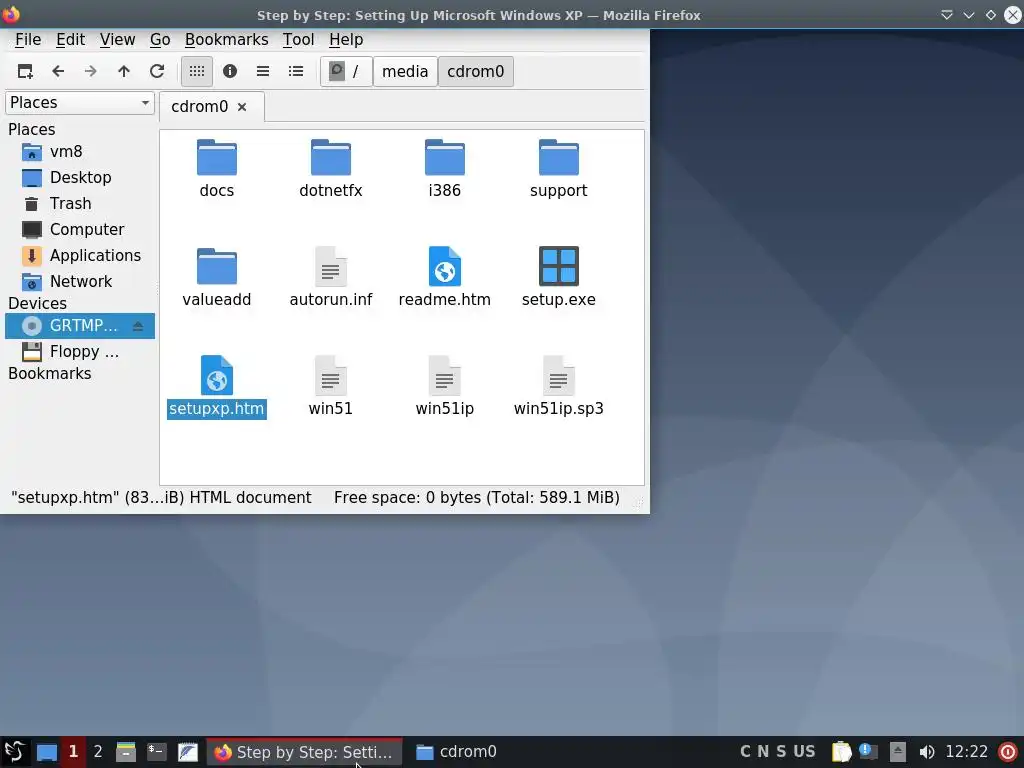Reload the current folder
Viewport: 1024px width, 768px height.
(x=157, y=71)
